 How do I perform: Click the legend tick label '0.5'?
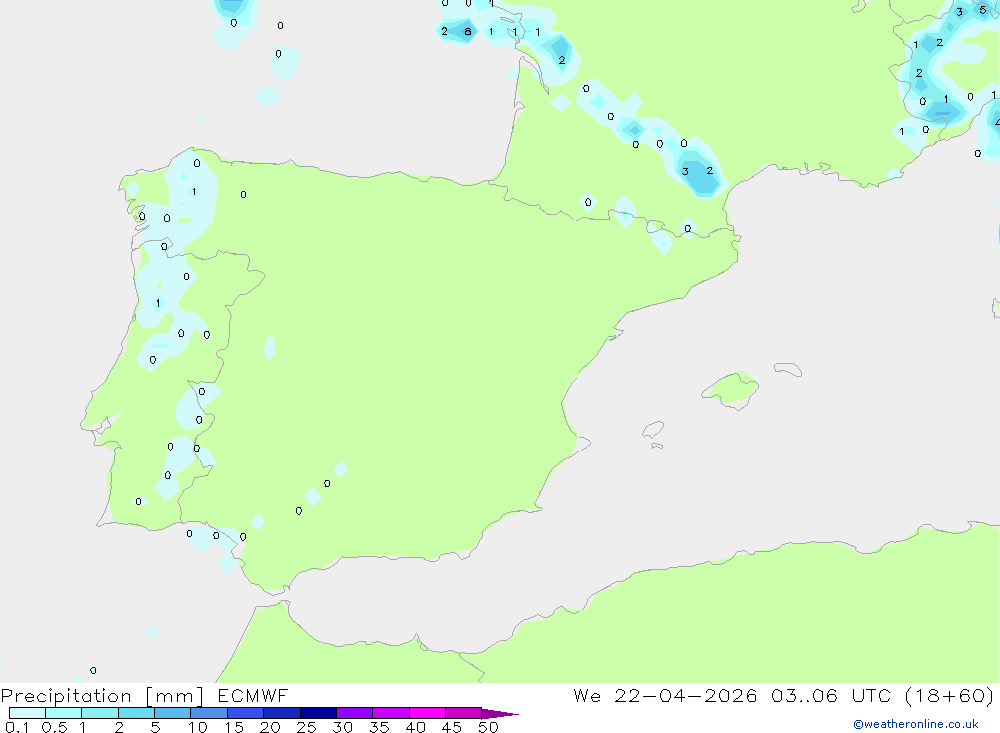(x=54, y=727)
